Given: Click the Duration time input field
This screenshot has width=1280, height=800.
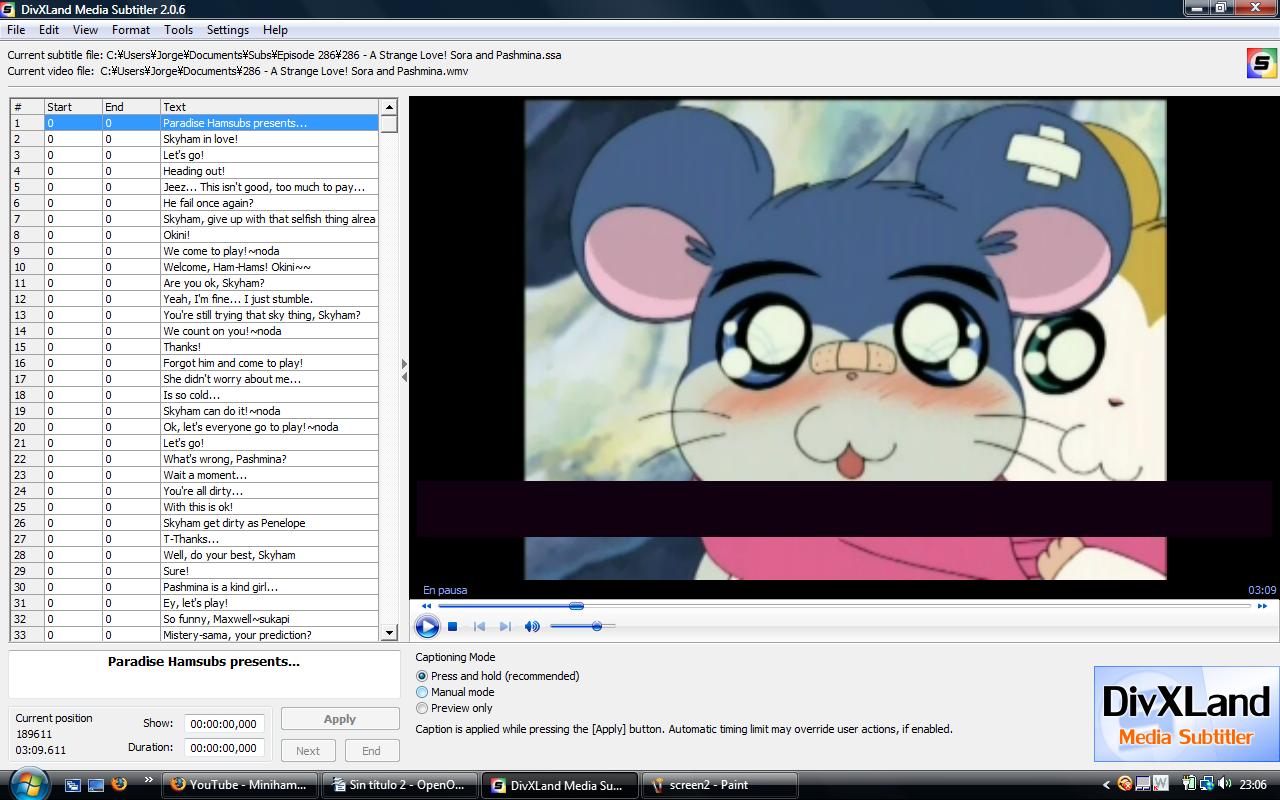Looking at the screenshot, I should click(x=224, y=748).
